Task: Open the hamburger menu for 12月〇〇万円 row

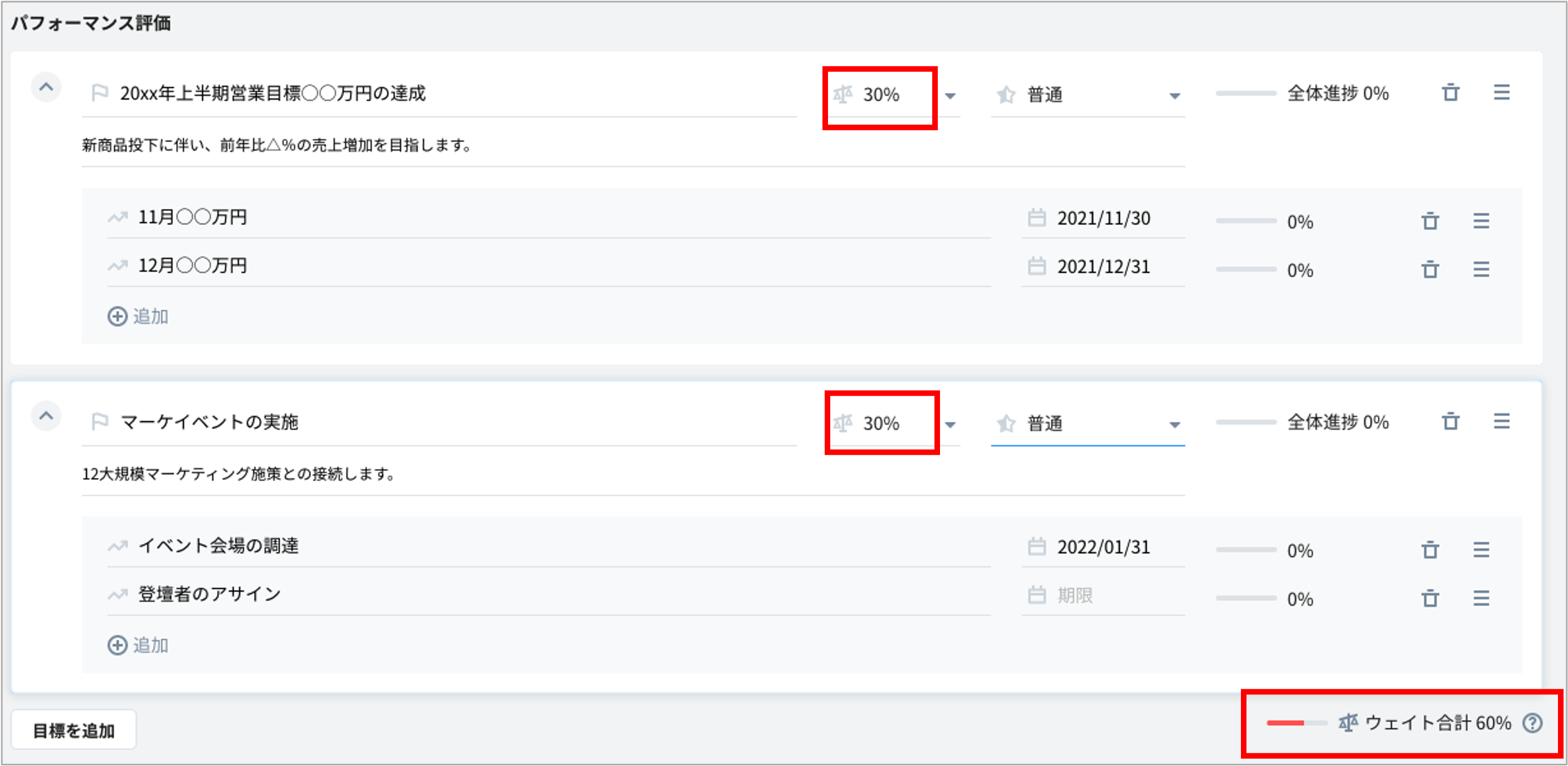Action: click(x=1481, y=270)
